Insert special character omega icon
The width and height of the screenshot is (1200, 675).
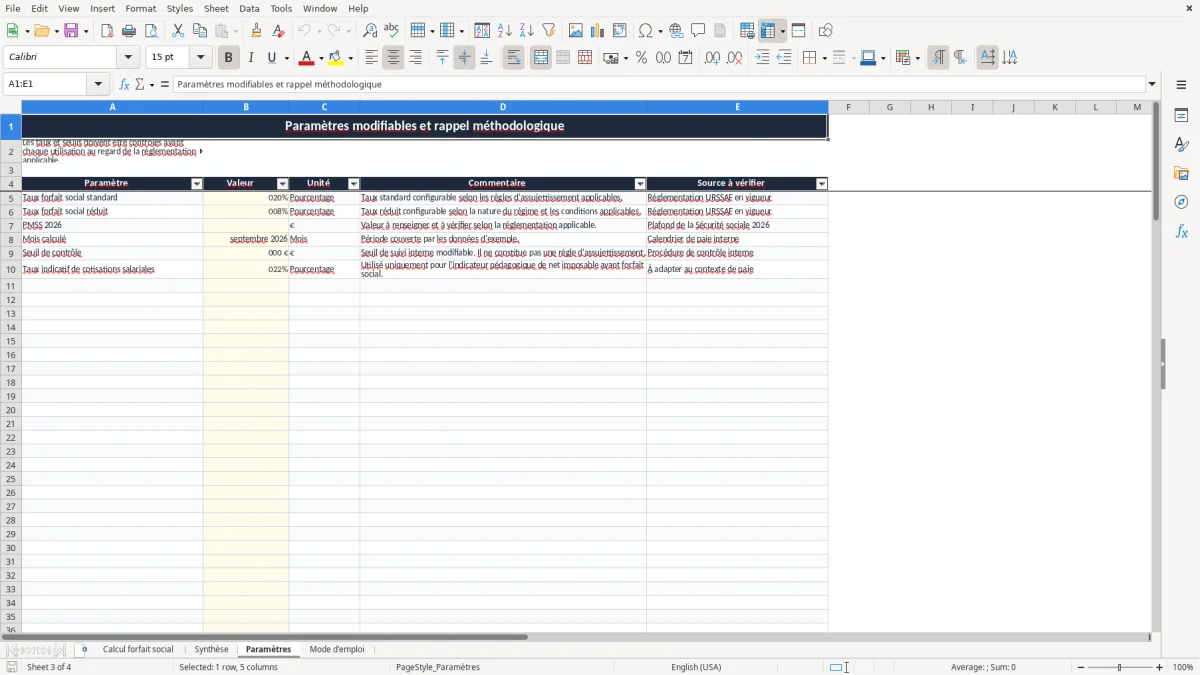click(645, 31)
